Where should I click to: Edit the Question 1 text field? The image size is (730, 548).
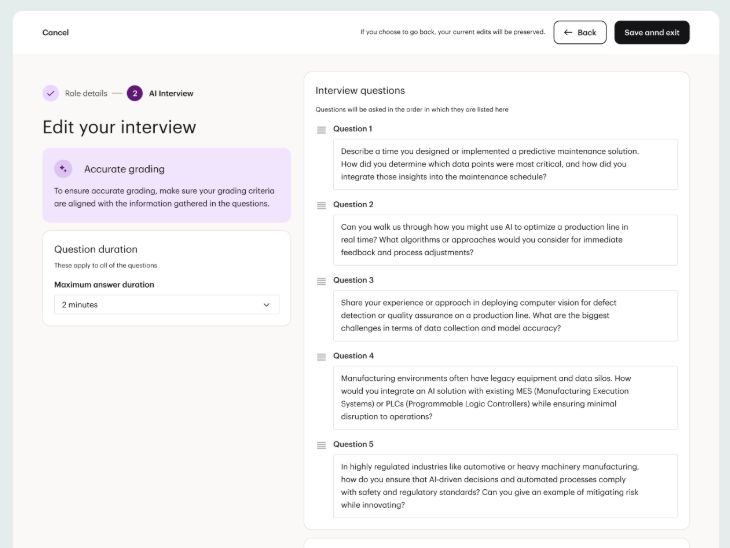point(505,164)
